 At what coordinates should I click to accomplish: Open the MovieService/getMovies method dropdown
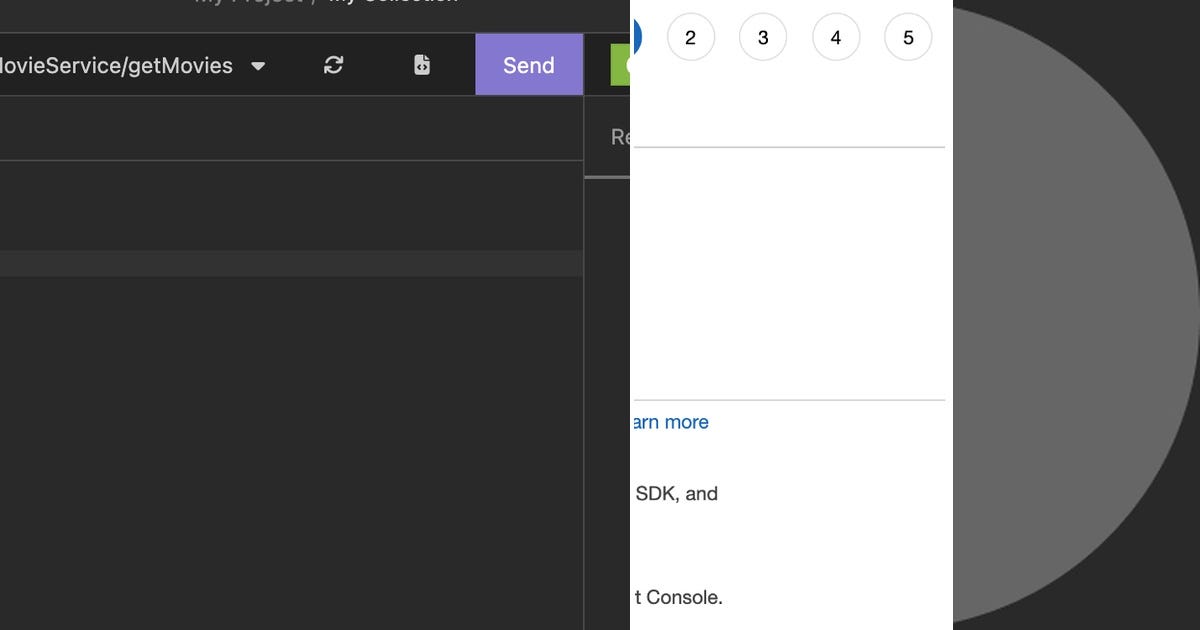point(130,65)
